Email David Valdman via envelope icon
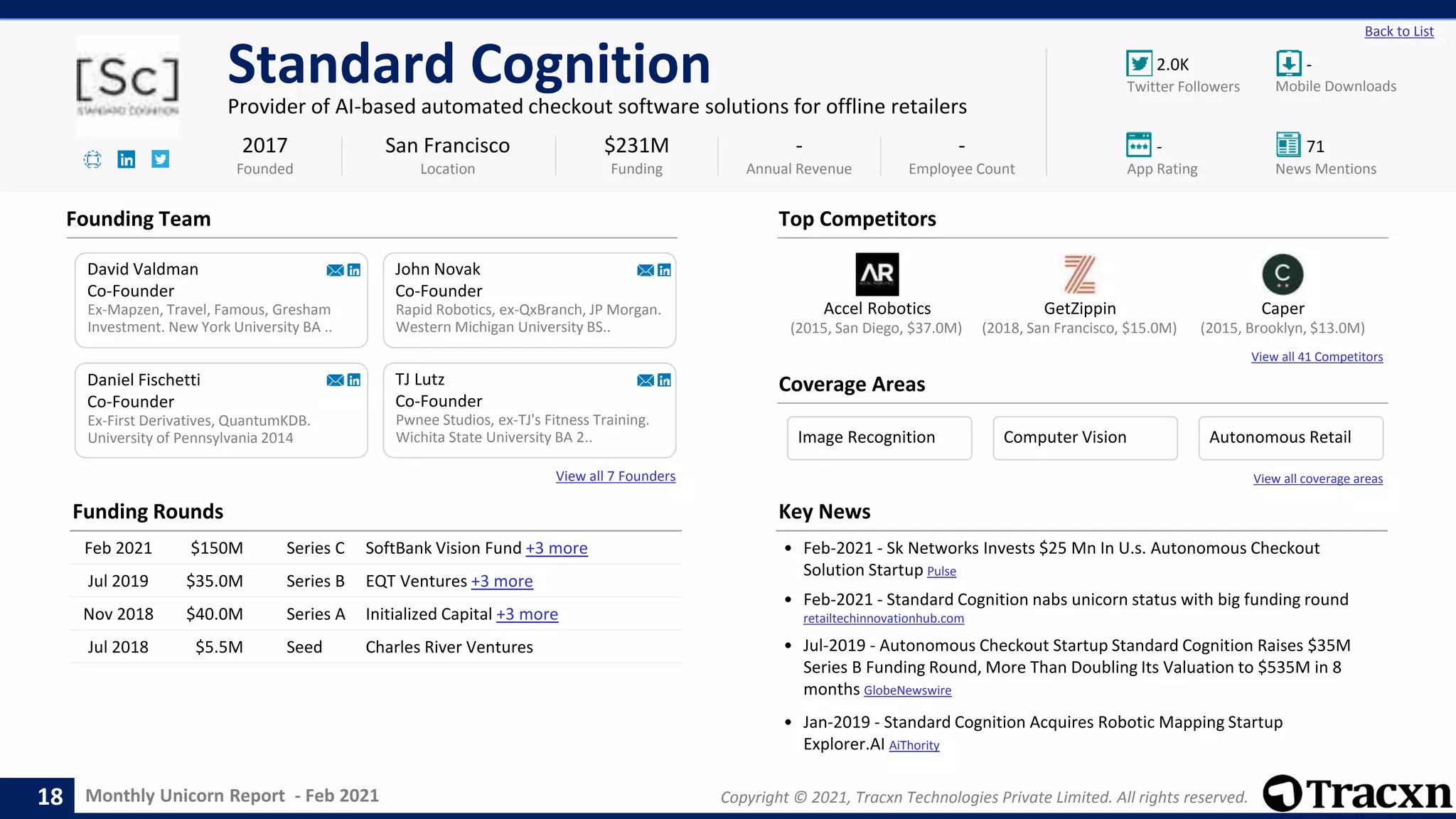The width and height of the screenshot is (1456, 819). [335, 270]
